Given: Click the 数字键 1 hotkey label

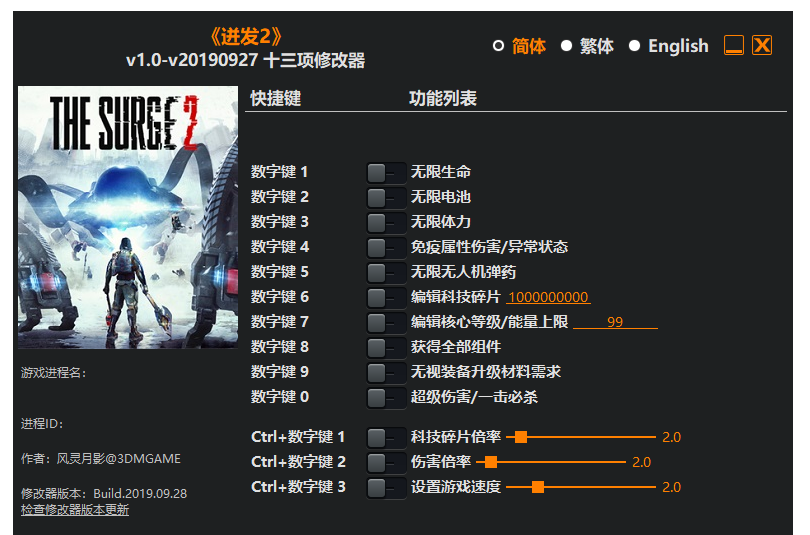Looking at the screenshot, I should 279,172.
